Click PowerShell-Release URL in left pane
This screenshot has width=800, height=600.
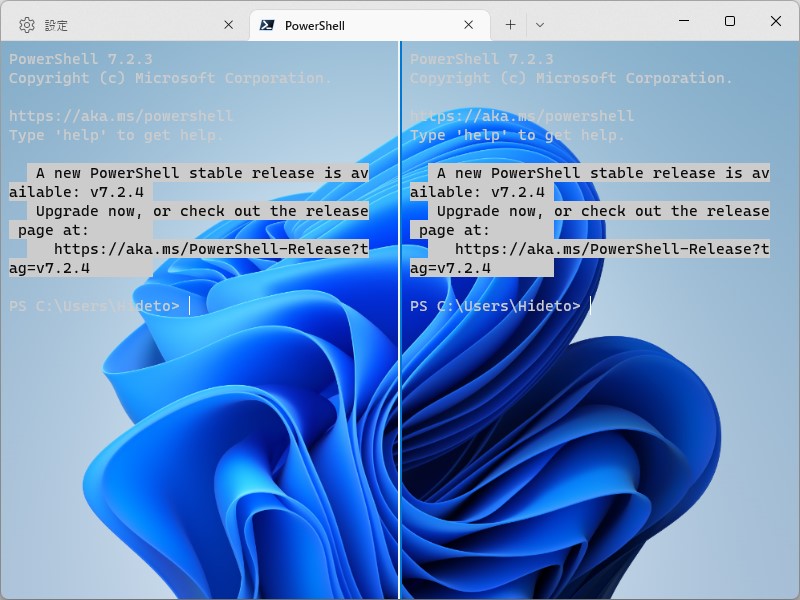(x=211, y=249)
